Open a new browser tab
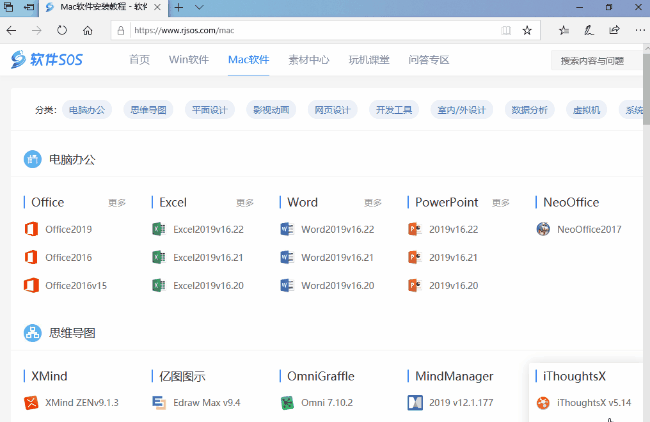650x422 pixels. point(179,7)
